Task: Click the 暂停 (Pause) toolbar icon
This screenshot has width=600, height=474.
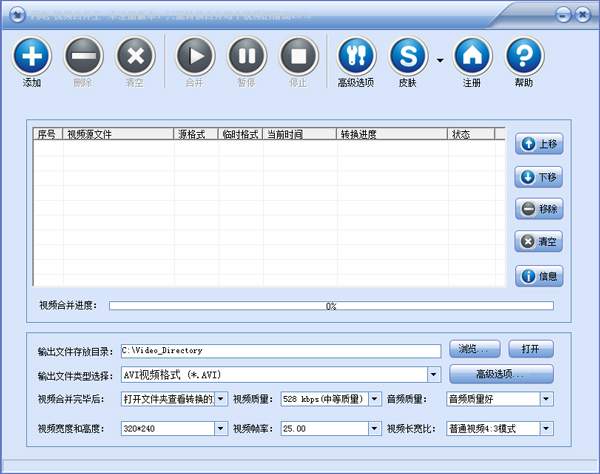Action: coord(247,56)
